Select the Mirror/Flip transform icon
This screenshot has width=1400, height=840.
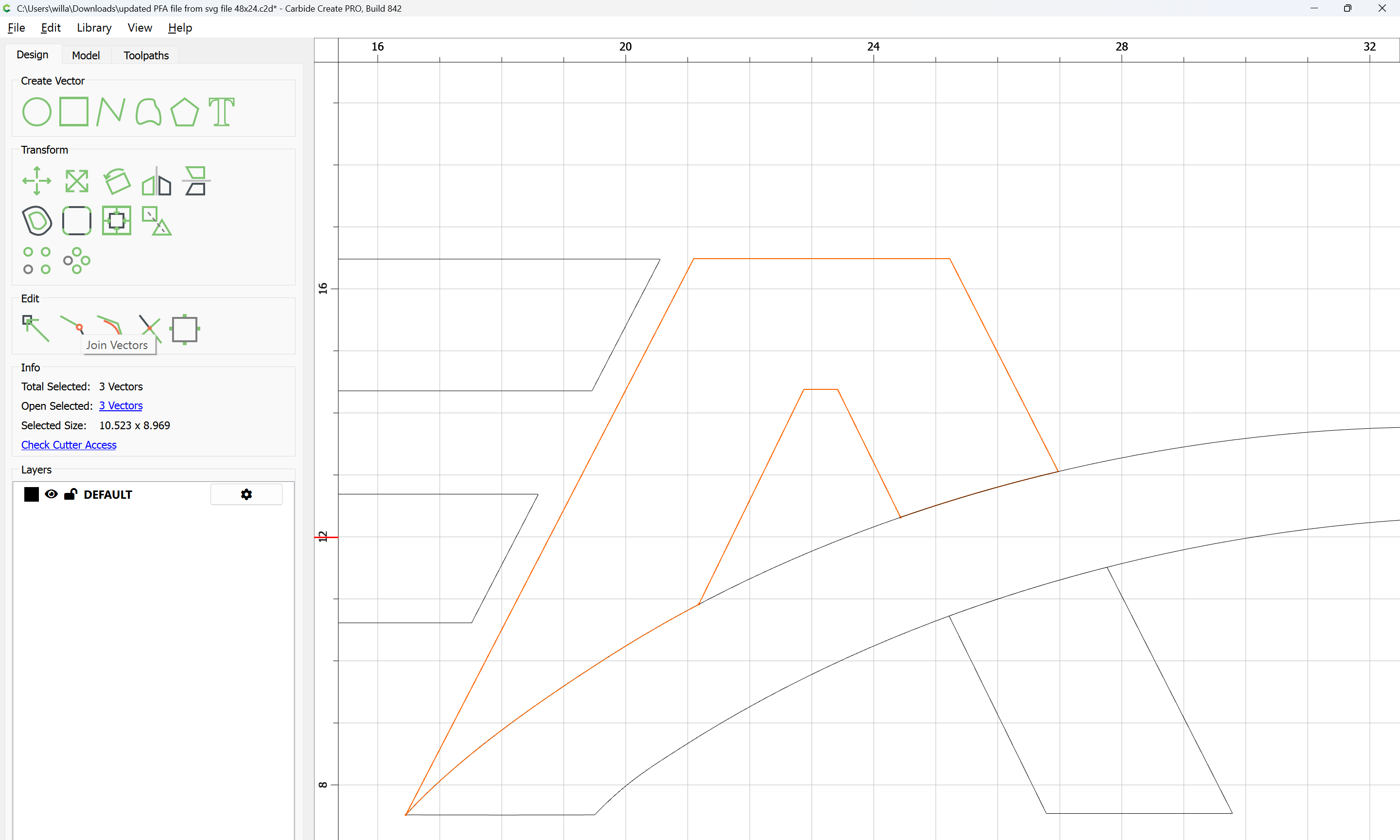pos(156,180)
